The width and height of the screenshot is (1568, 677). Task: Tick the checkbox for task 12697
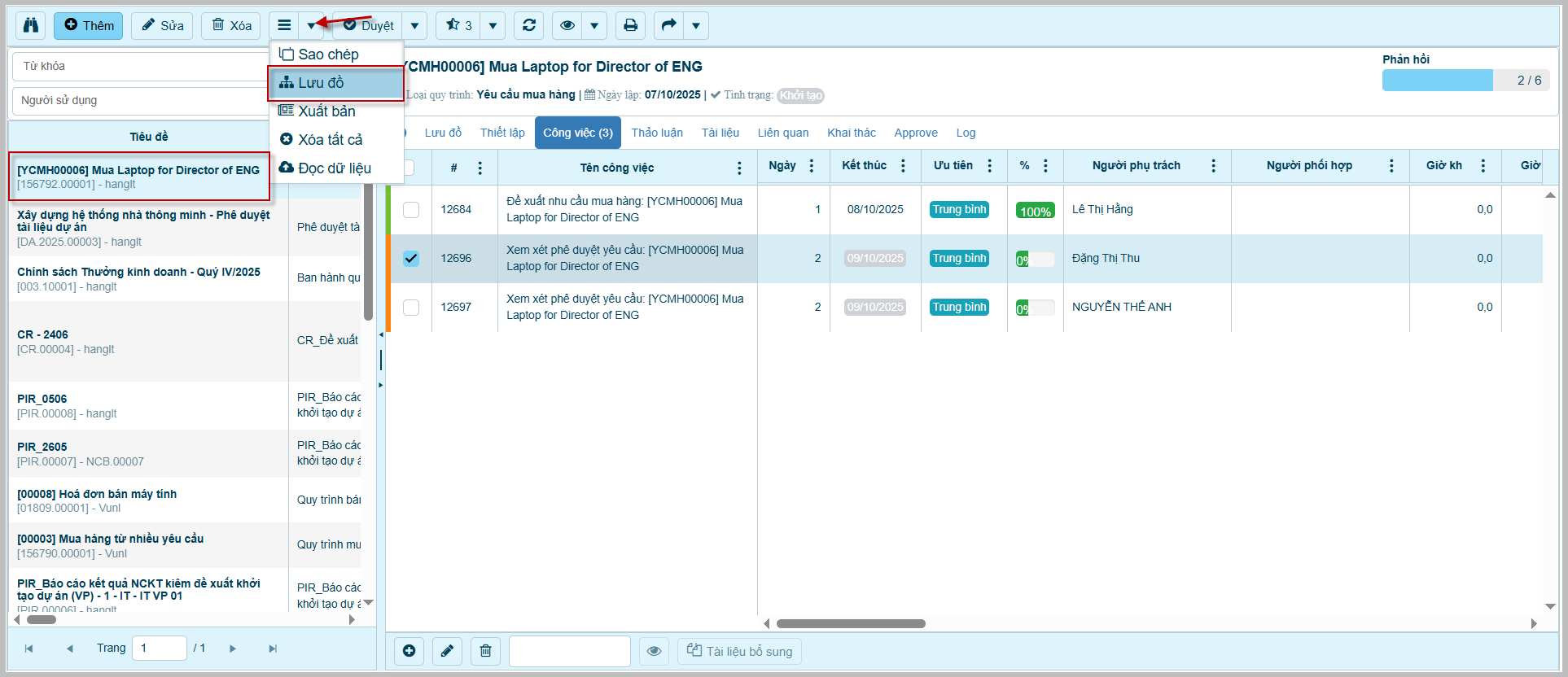click(x=411, y=307)
